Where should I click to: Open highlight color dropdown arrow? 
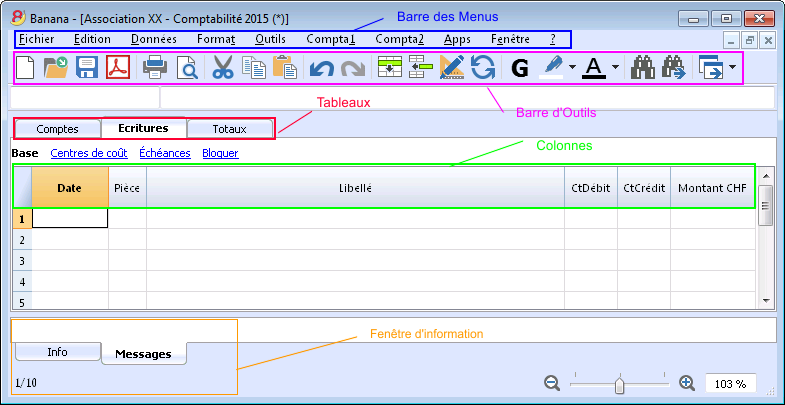(572, 67)
